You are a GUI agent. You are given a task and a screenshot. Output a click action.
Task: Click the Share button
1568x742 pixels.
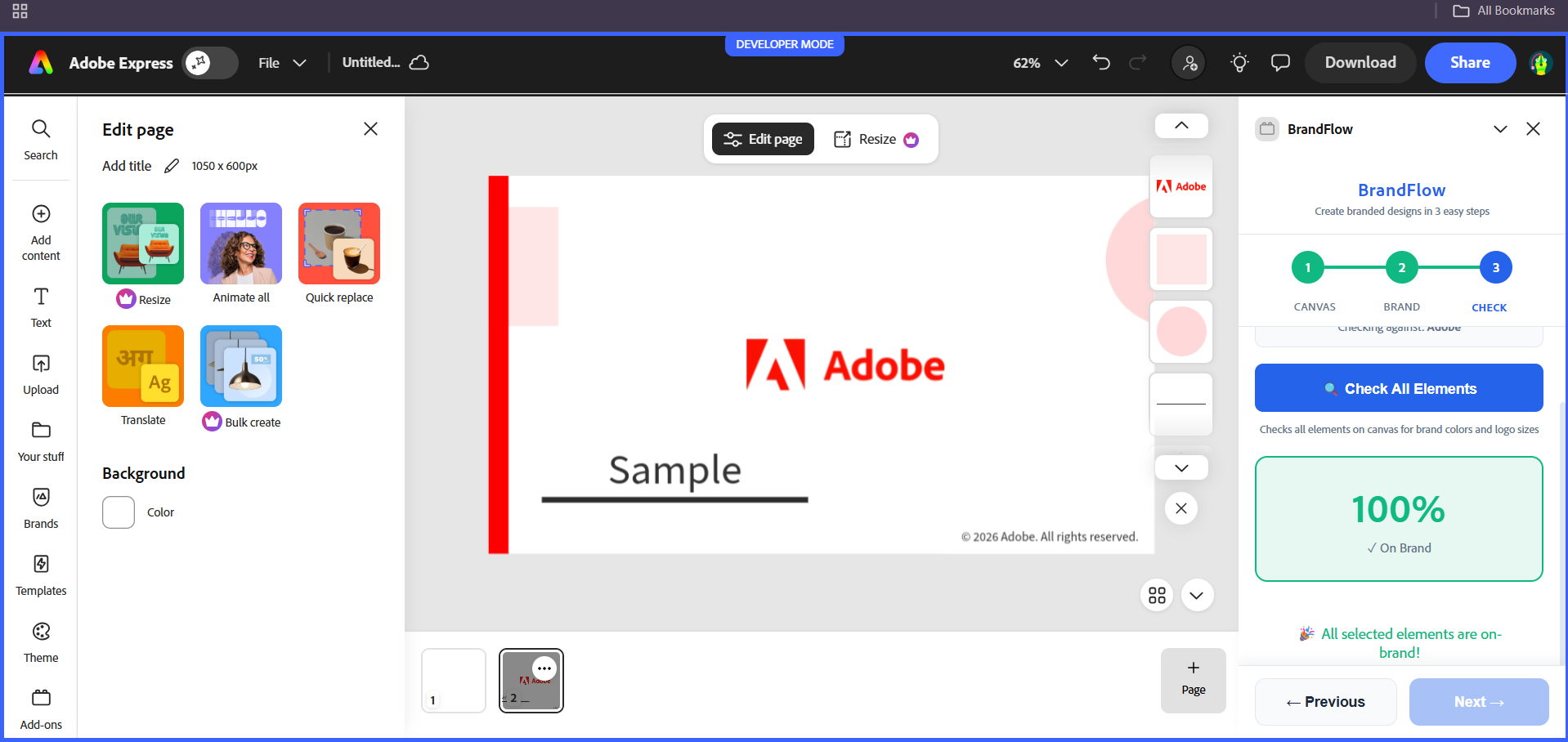pos(1470,63)
